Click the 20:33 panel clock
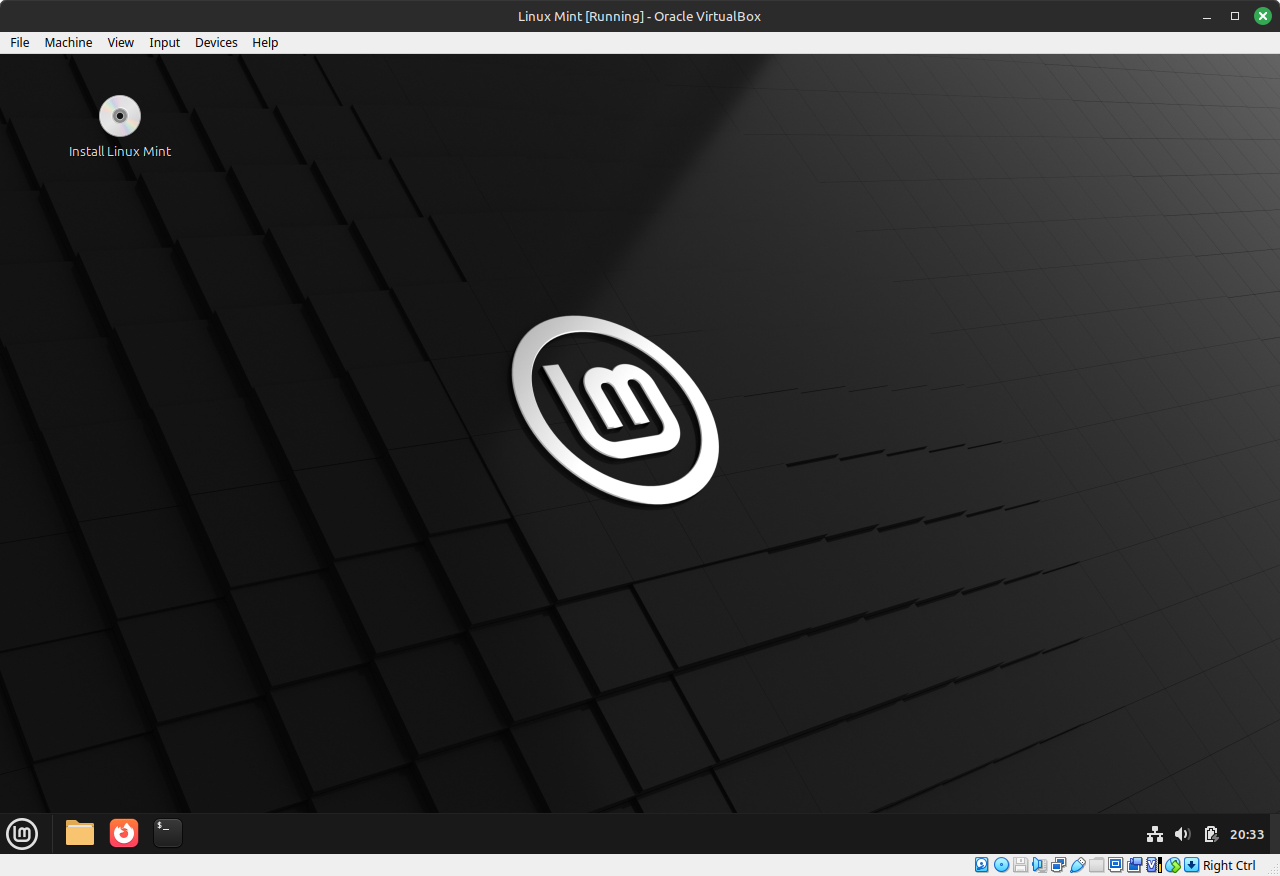Image resolution: width=1280 pixels, height=876 pixels. click(1247, 834)
